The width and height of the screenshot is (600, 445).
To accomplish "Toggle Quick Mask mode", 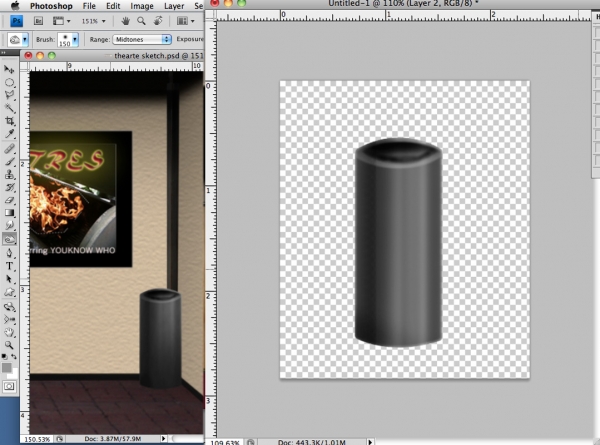I will click(9, 386).
